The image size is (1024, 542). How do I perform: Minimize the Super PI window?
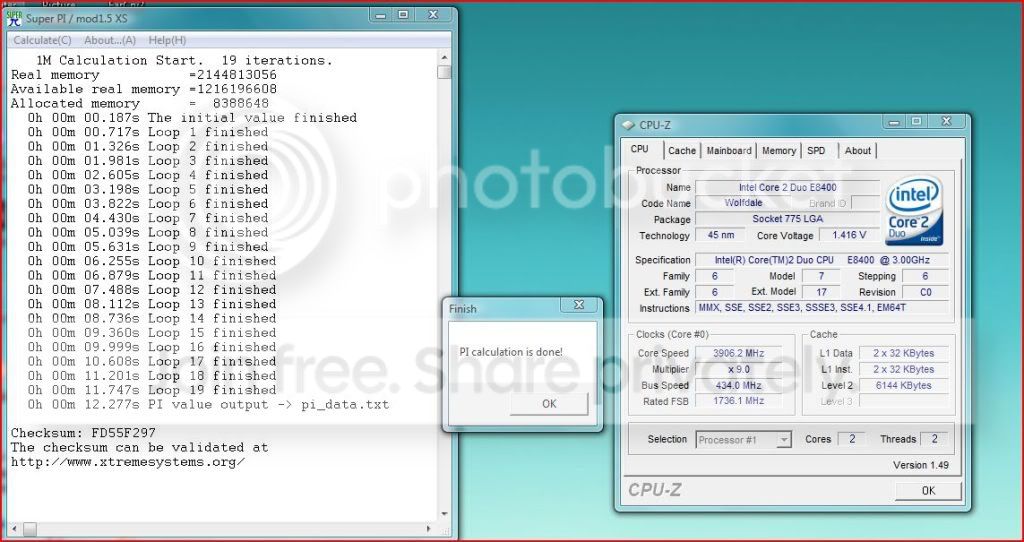[381, 14]
